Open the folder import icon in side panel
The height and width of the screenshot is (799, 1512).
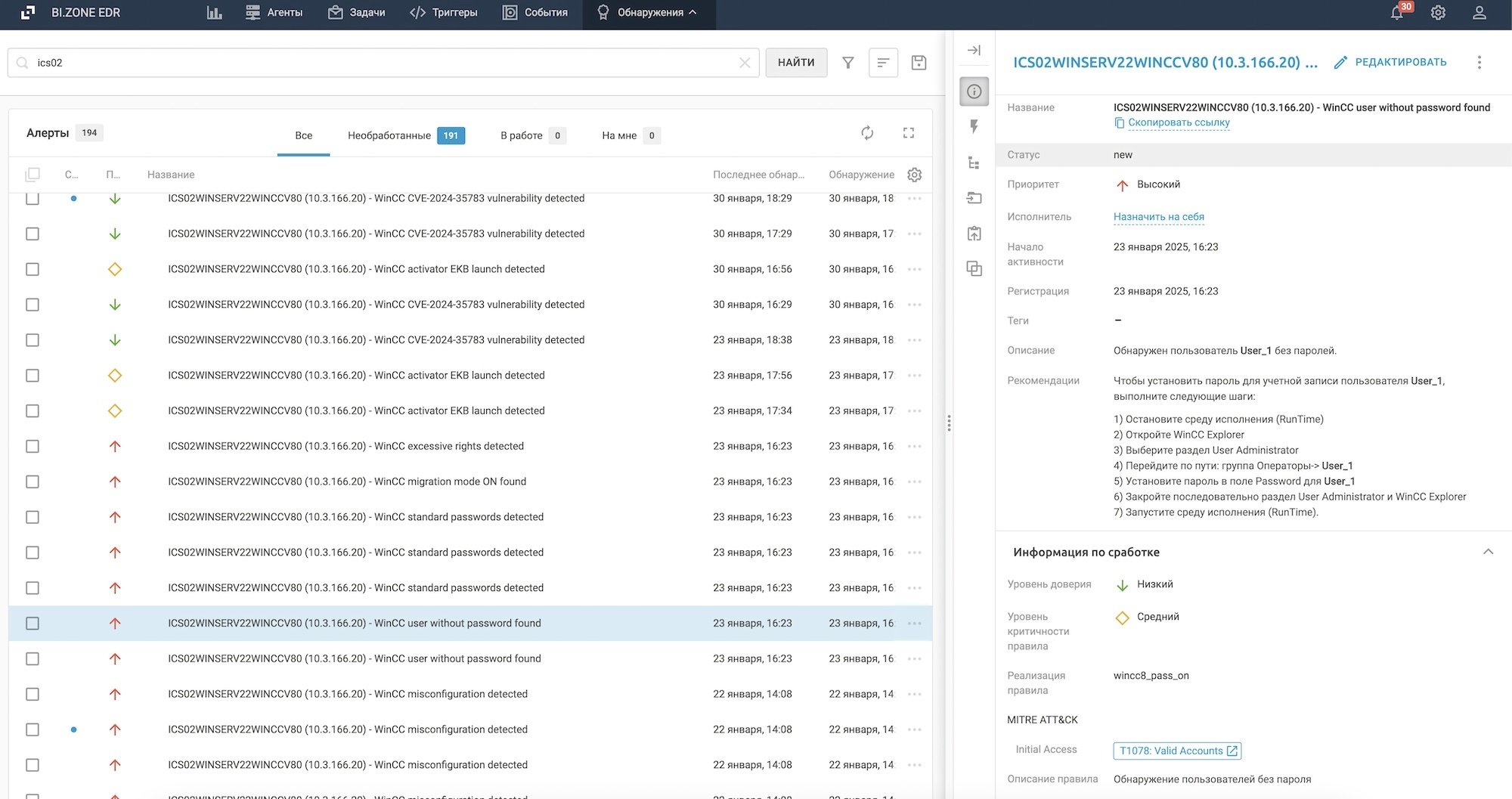(974, 198)
